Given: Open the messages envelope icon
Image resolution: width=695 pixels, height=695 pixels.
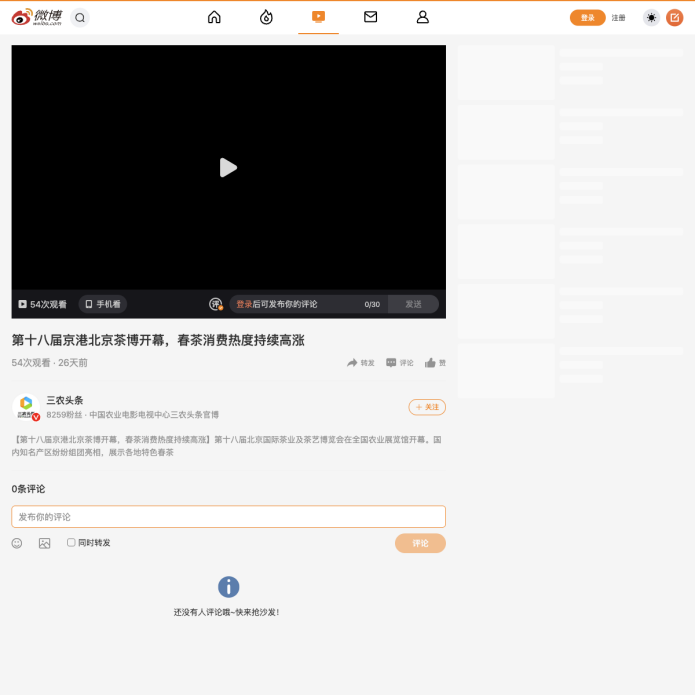Looking at the screenshot, I should tap(371, 17).
